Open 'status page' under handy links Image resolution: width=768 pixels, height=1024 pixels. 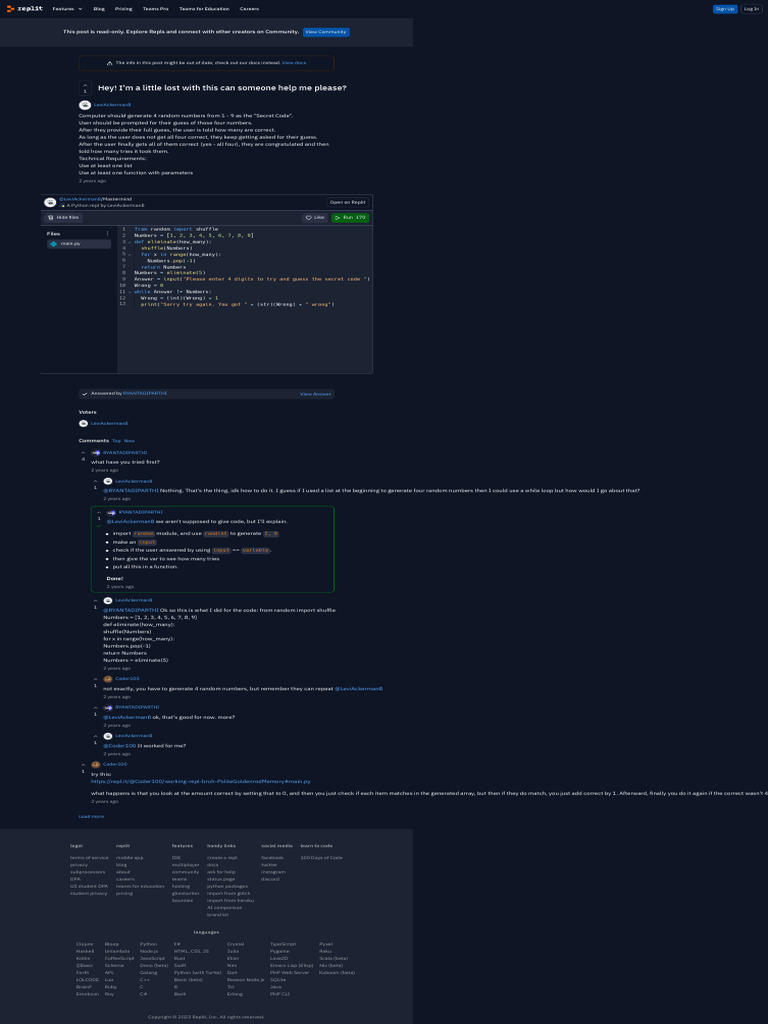[x=221, y=879]
